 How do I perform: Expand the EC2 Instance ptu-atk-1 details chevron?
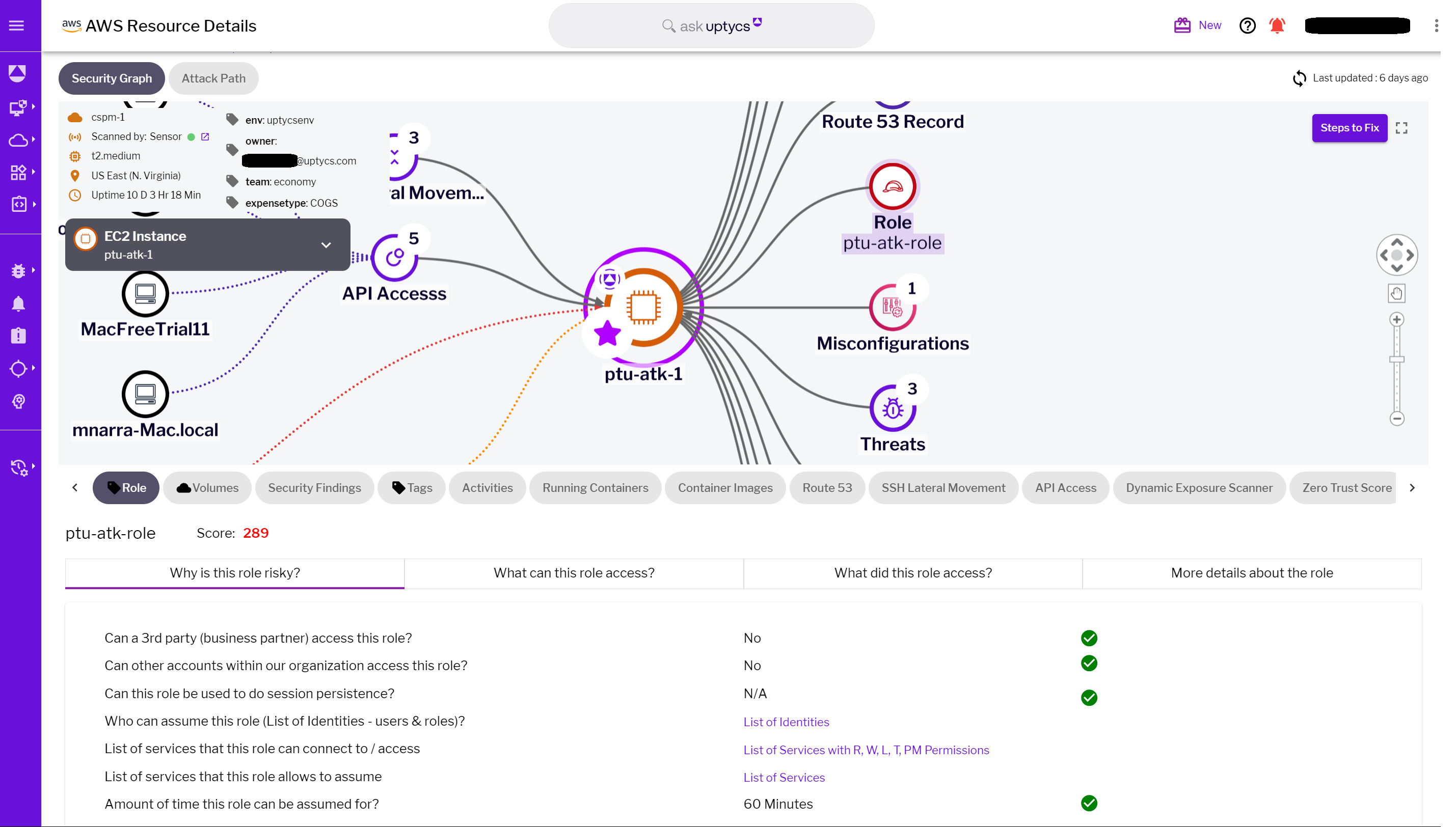click(x=326, y=245)
